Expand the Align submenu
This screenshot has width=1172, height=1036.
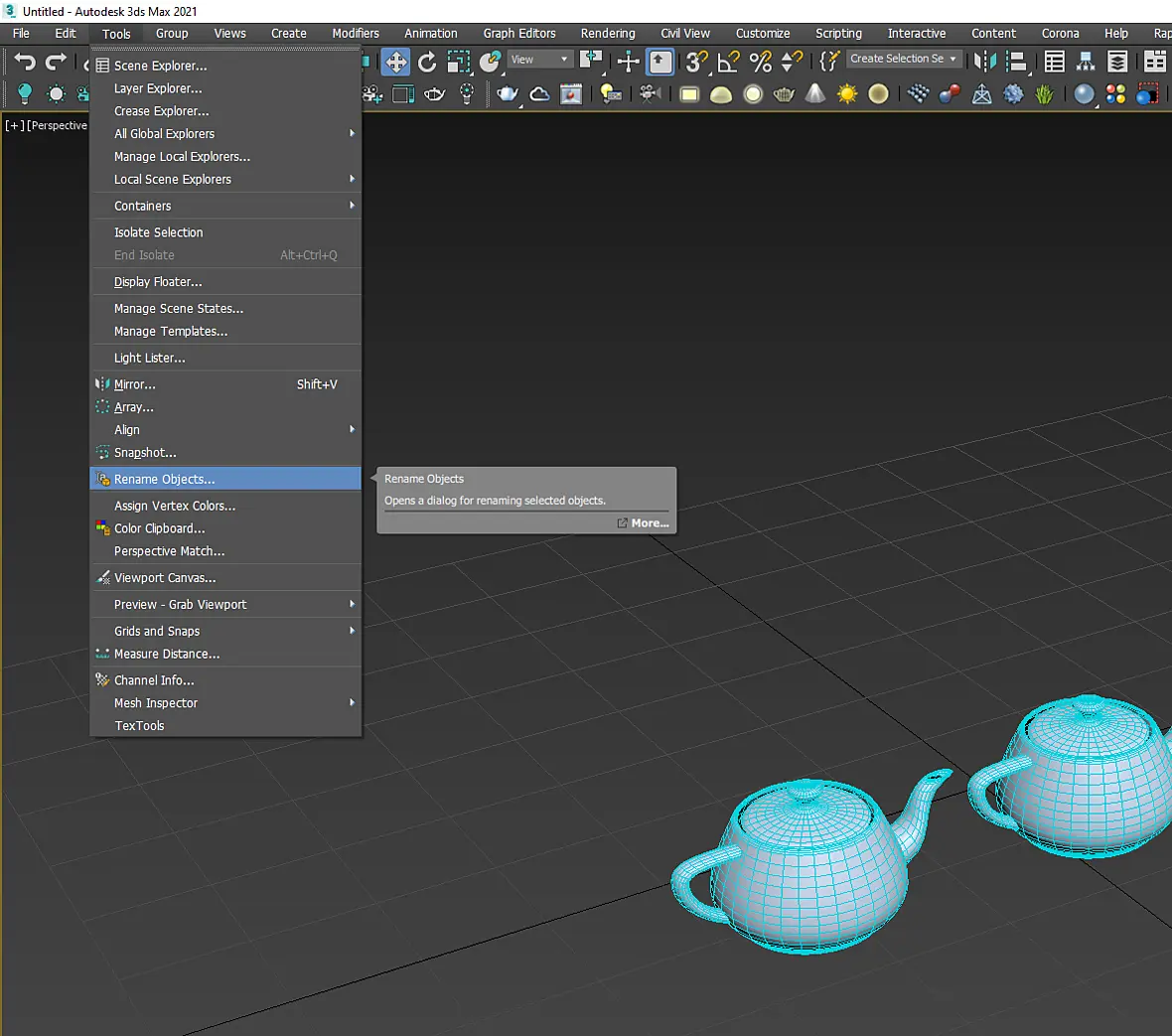[x=225, y=430]
